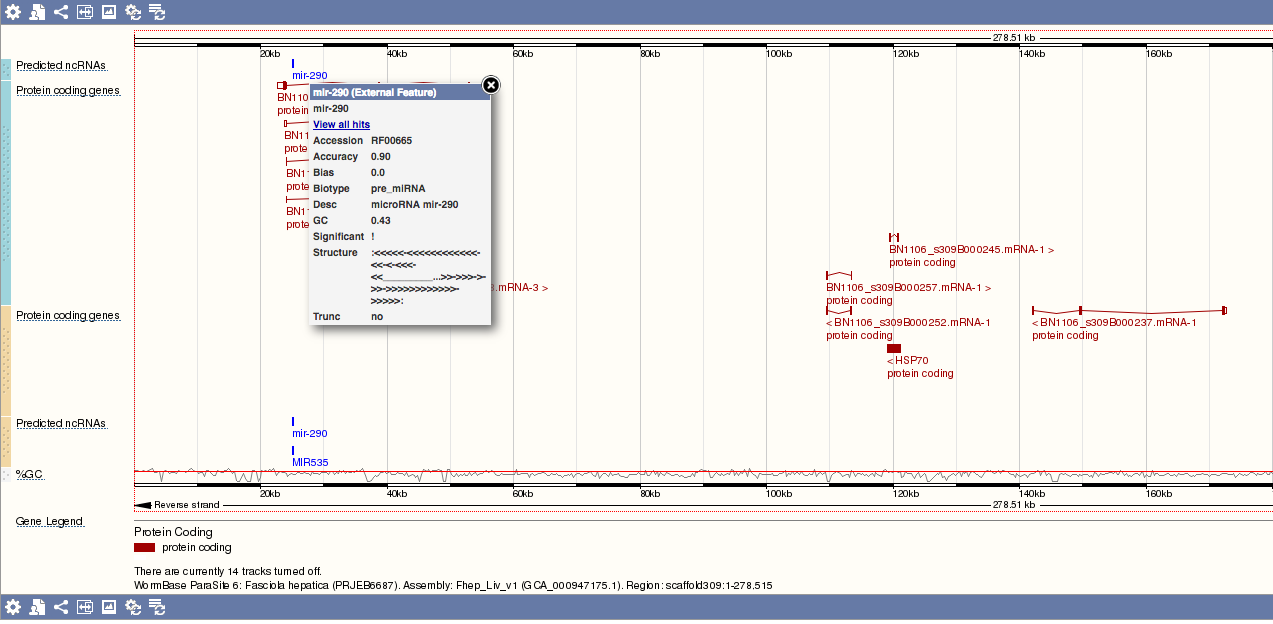Open the View all hits link
The image size is (1273, 624).
tap(341, 125)
